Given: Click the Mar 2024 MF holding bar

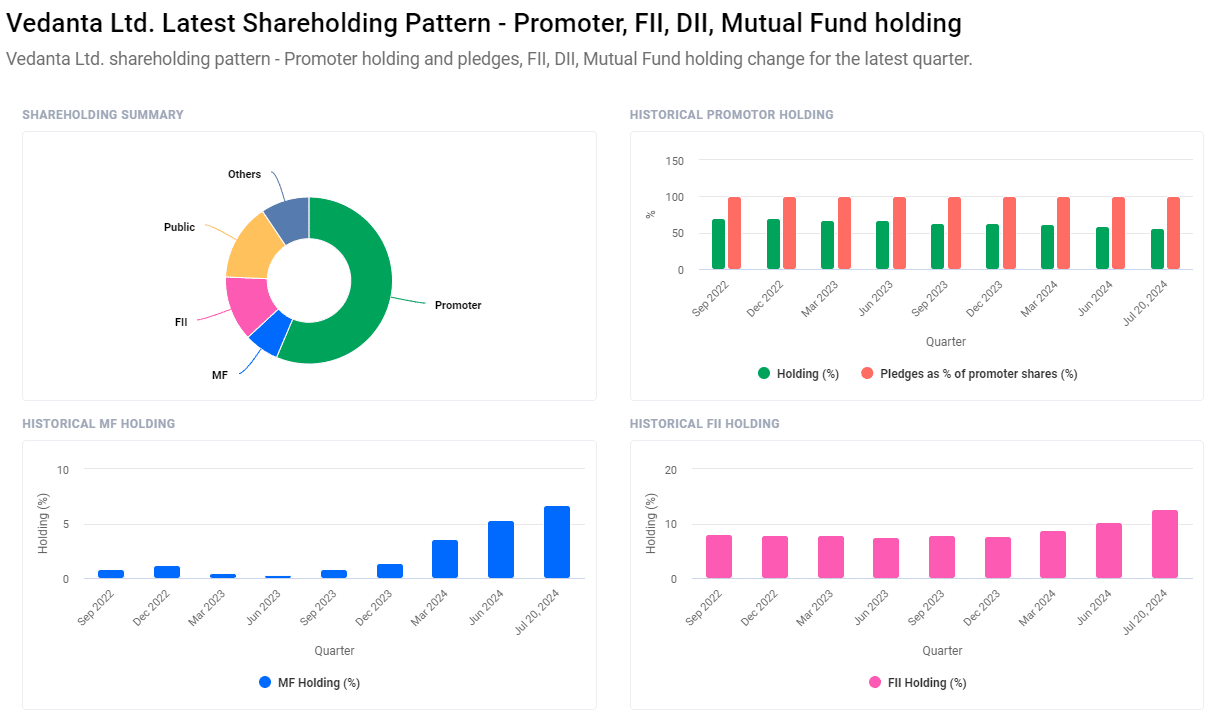Looking at the screenshot, I should click(x=445, y=559).
